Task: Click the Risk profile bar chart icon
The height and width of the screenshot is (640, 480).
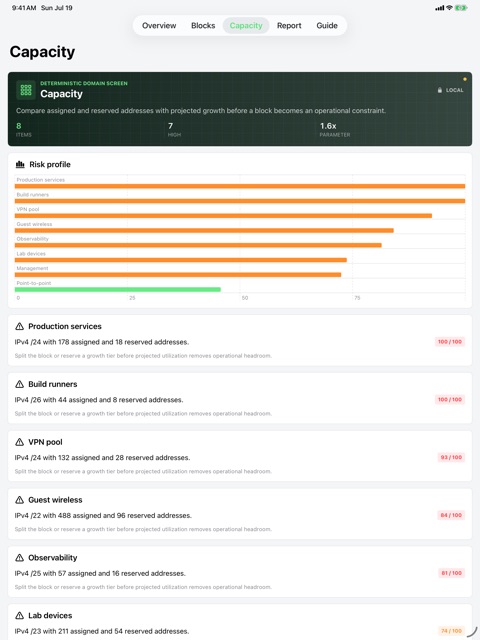Action: [20, 164]
